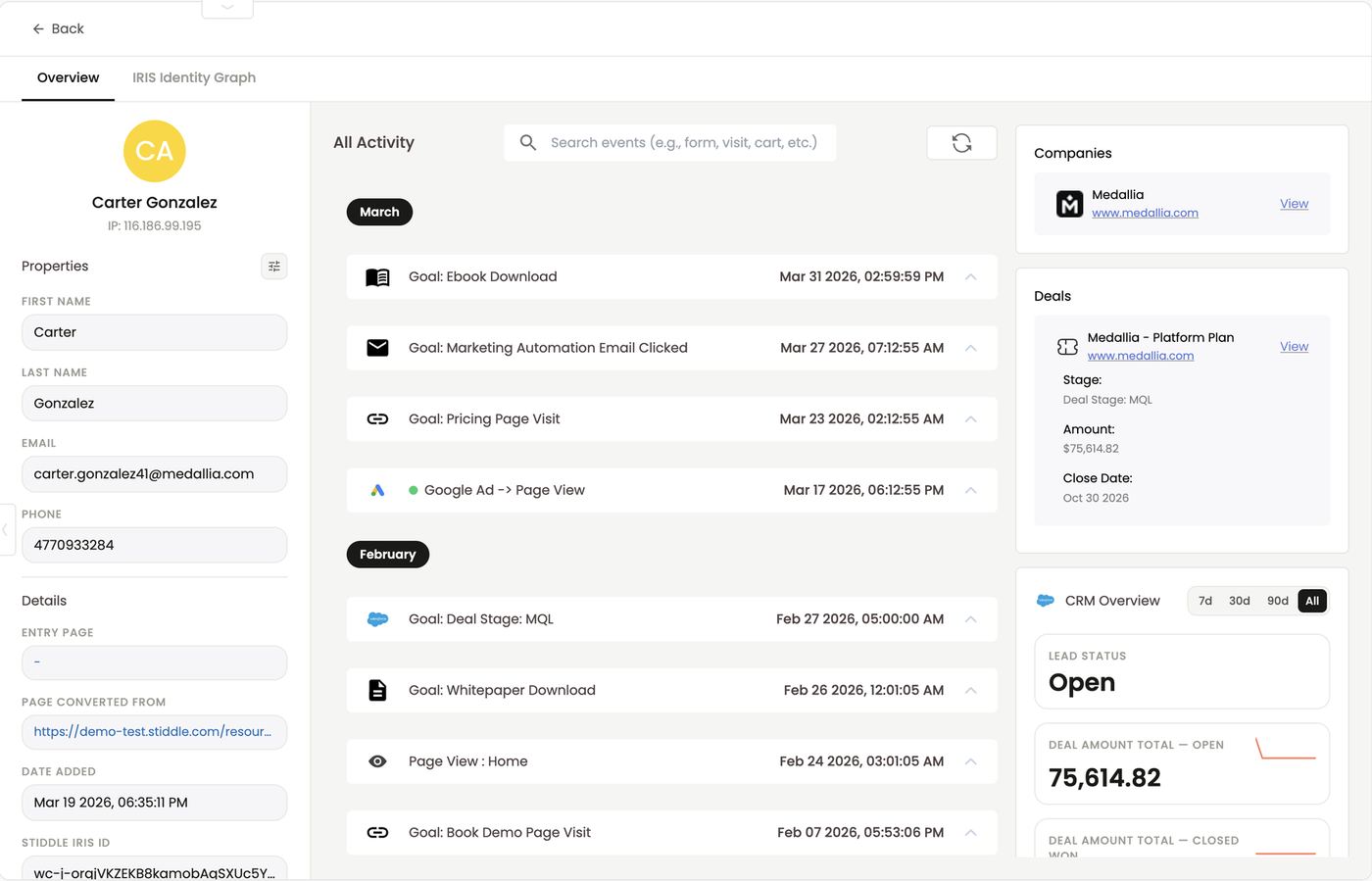Viewport: 1372px width, 881px height.
Task: Select the 7d time range
Action: pos(1205,601)
